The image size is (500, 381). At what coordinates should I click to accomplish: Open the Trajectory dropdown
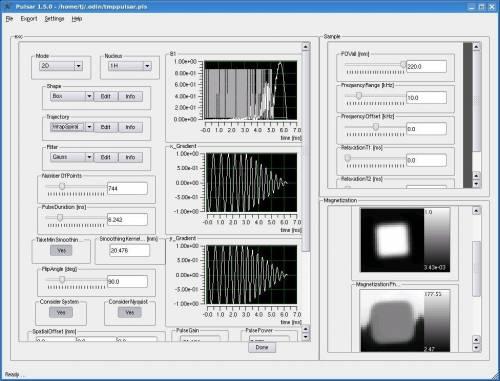coord(72,127)
